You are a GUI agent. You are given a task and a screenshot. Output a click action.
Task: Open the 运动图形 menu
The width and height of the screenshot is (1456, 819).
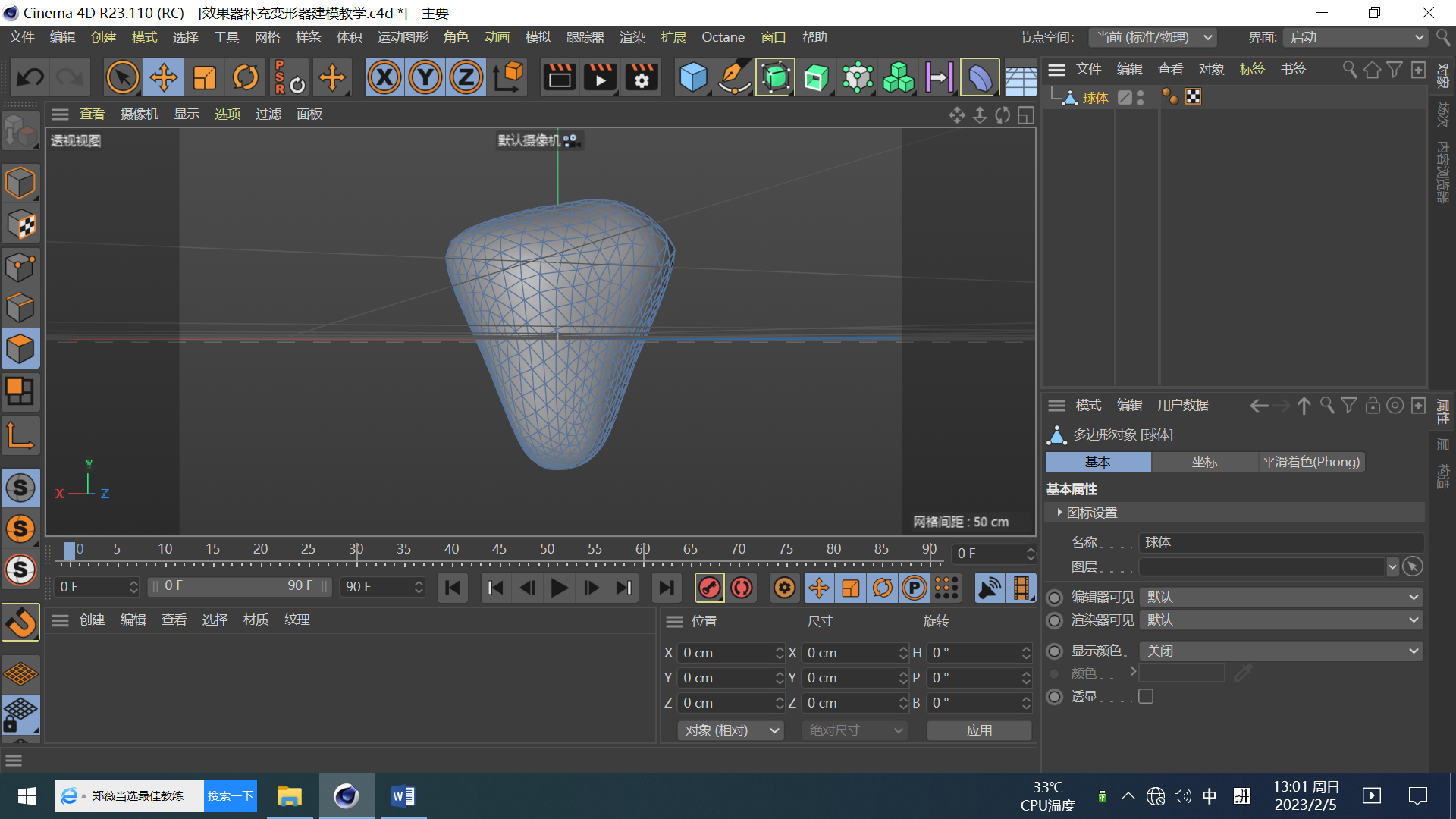pyautogui.click(x=403, y=37)
